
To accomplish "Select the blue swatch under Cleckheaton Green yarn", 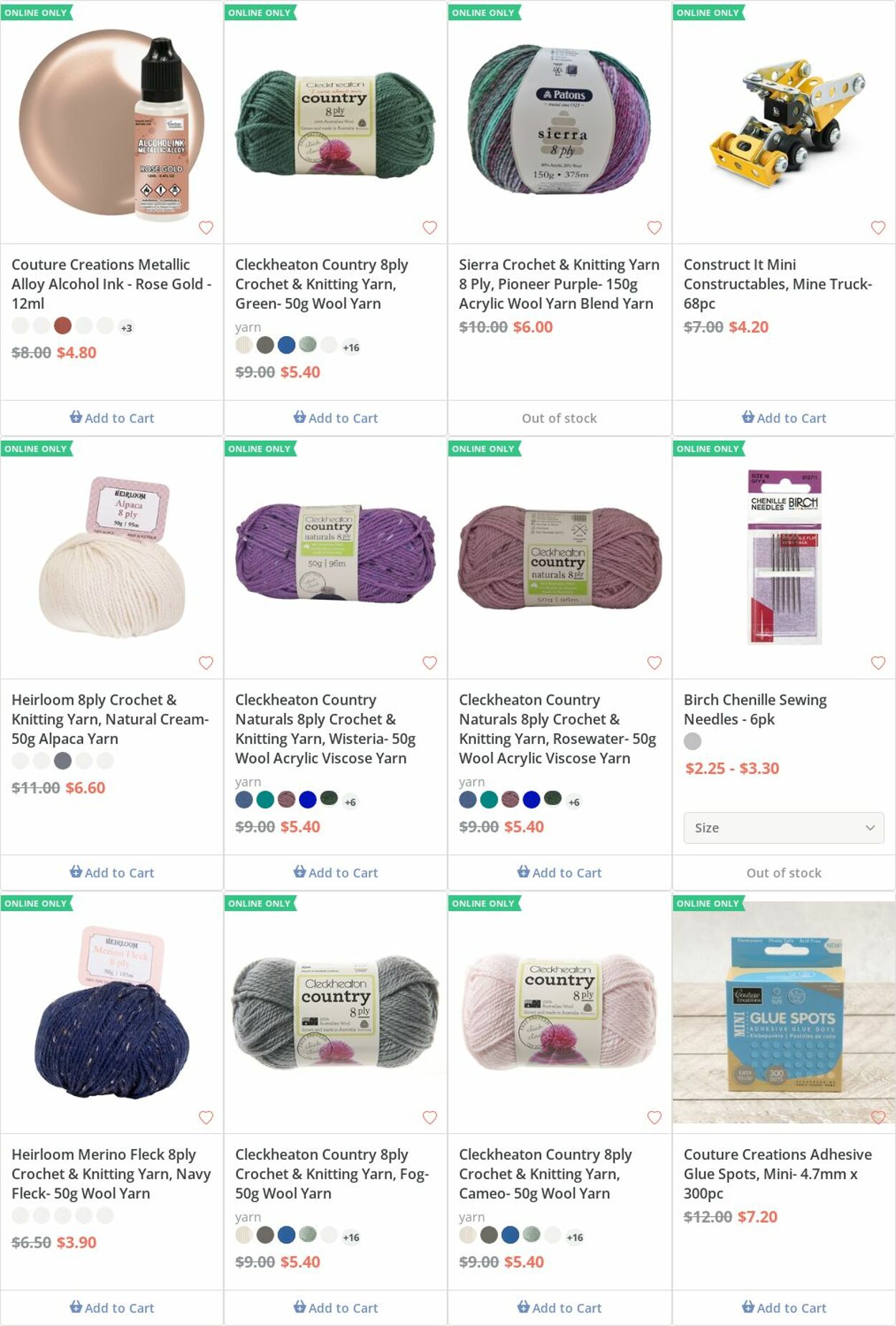I will pyautogui.click(x=287, y=345).
